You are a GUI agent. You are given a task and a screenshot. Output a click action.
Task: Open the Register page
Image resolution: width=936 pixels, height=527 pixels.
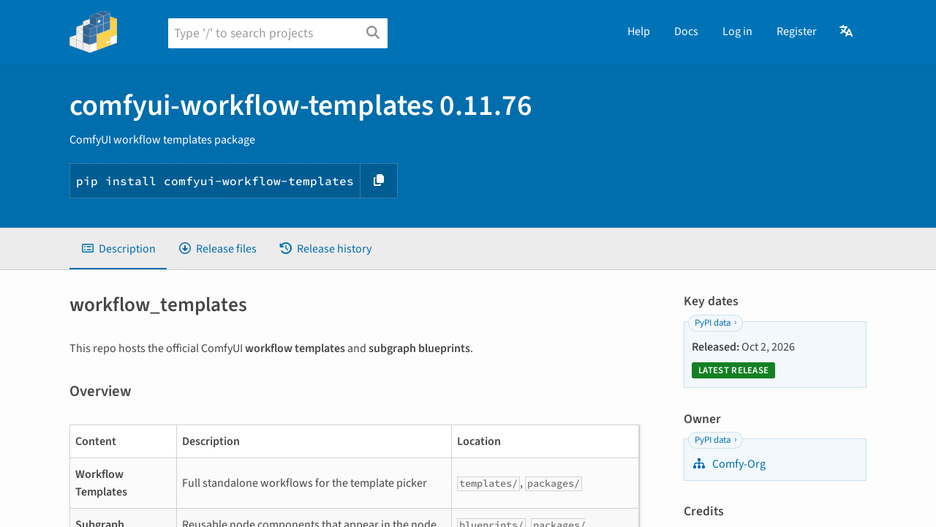coord(796,31)
